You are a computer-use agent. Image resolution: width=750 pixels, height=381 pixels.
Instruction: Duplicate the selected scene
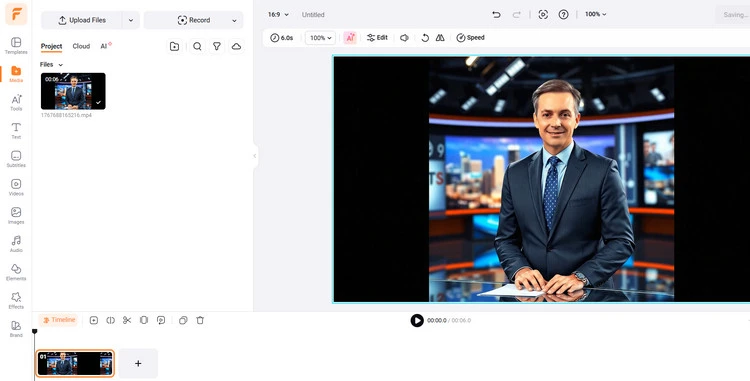tap(183, 320)
